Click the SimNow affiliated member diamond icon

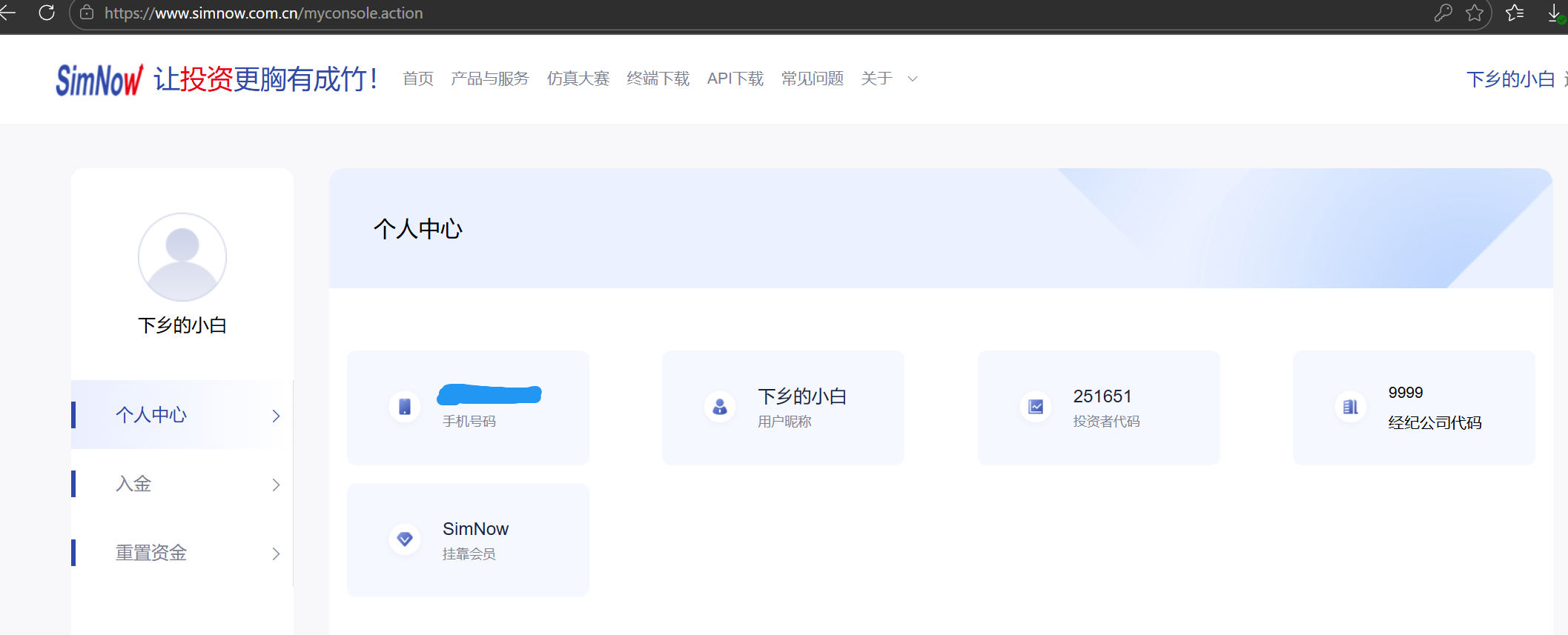point(405,539)
